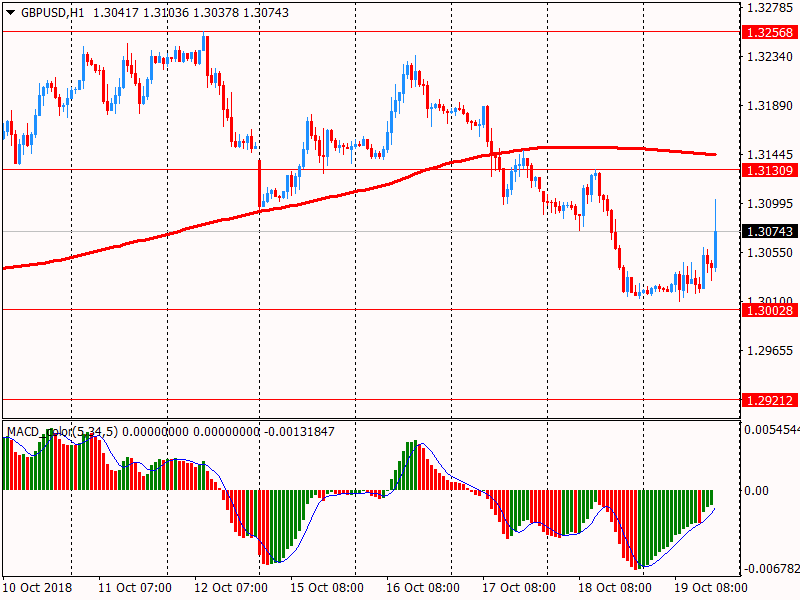800x600 pixels.
Task: Click the 1.31445 price scale value
Action: tap(770, 154)
